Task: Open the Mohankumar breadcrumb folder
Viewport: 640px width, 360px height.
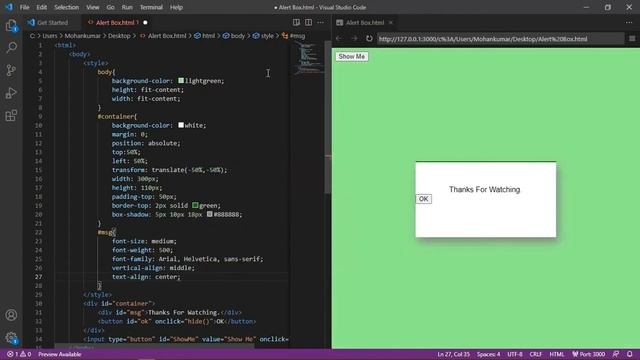Action: (82, 36)
